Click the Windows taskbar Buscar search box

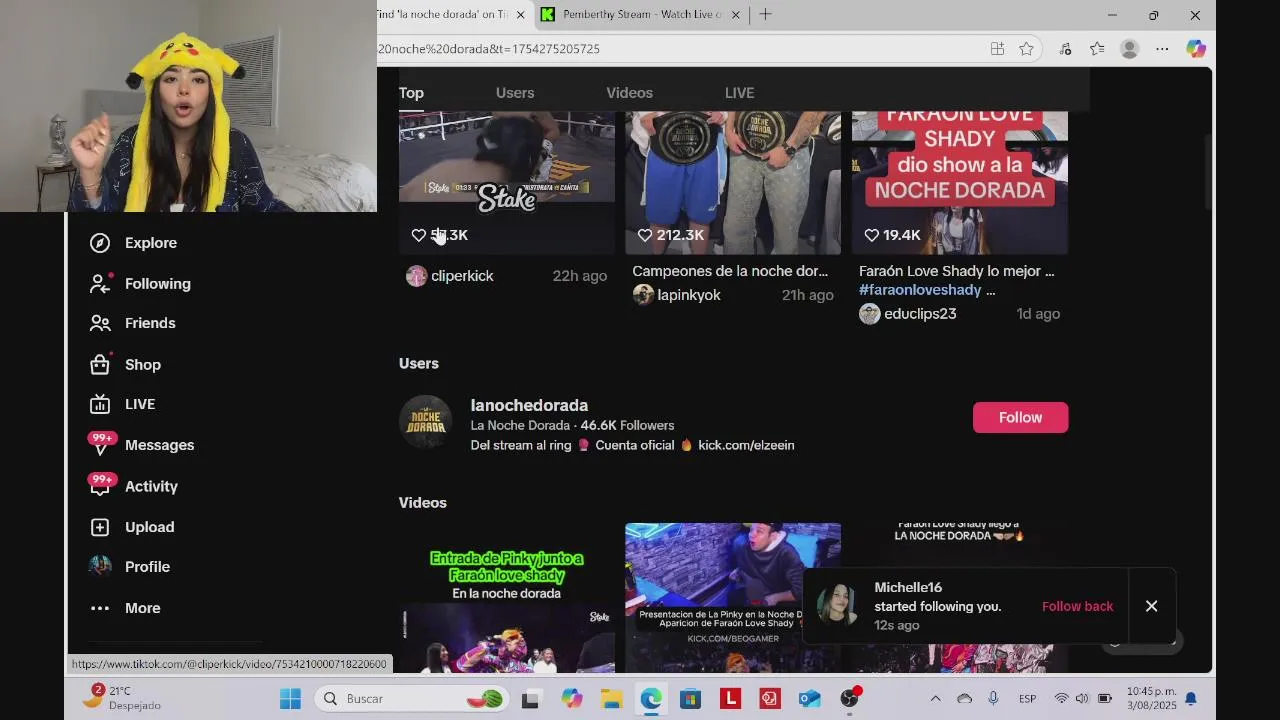(x=412, y=698)
